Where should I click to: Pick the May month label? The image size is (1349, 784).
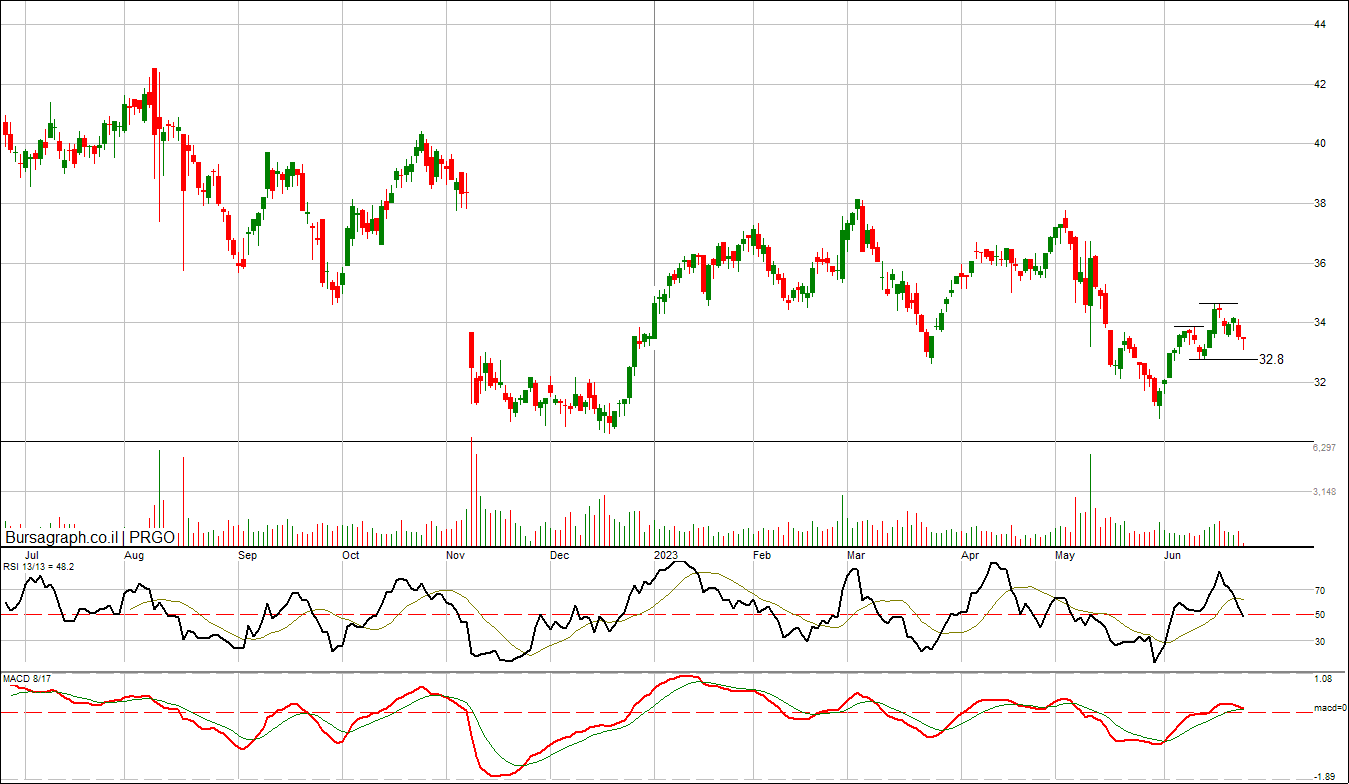(x=1065, y=554)
